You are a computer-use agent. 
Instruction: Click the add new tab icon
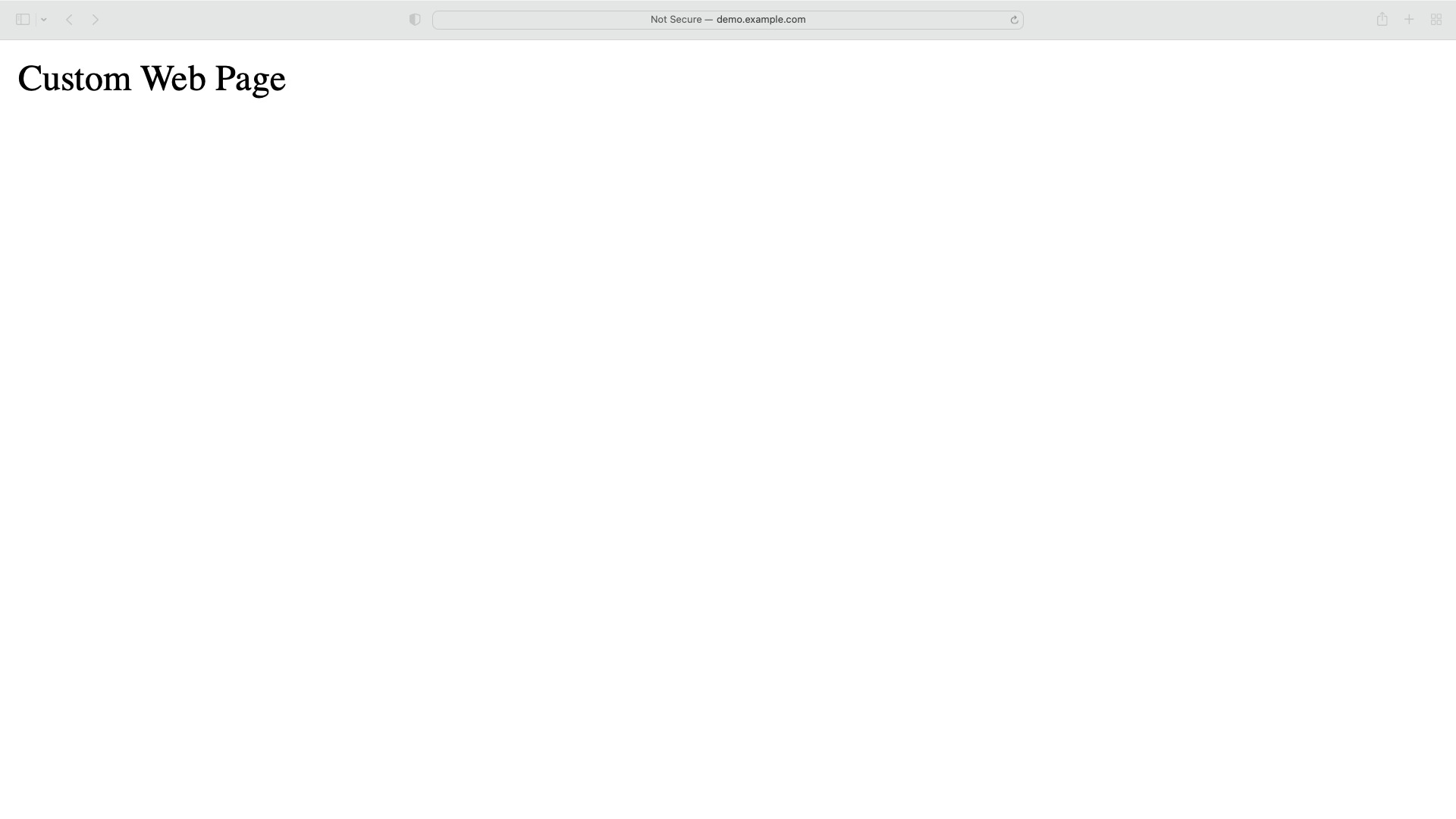1409,19
